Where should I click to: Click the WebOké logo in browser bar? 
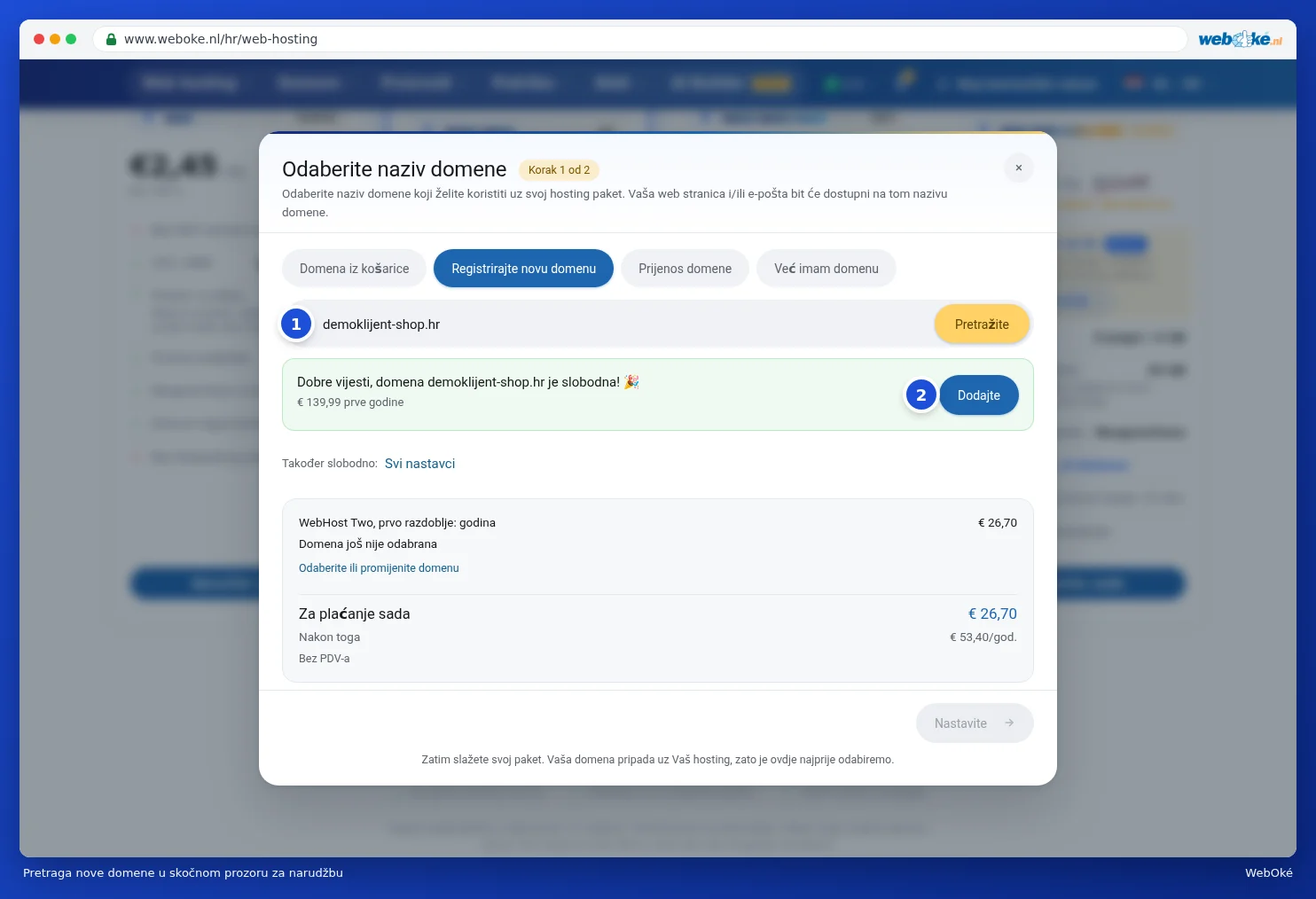[1240, 39]
